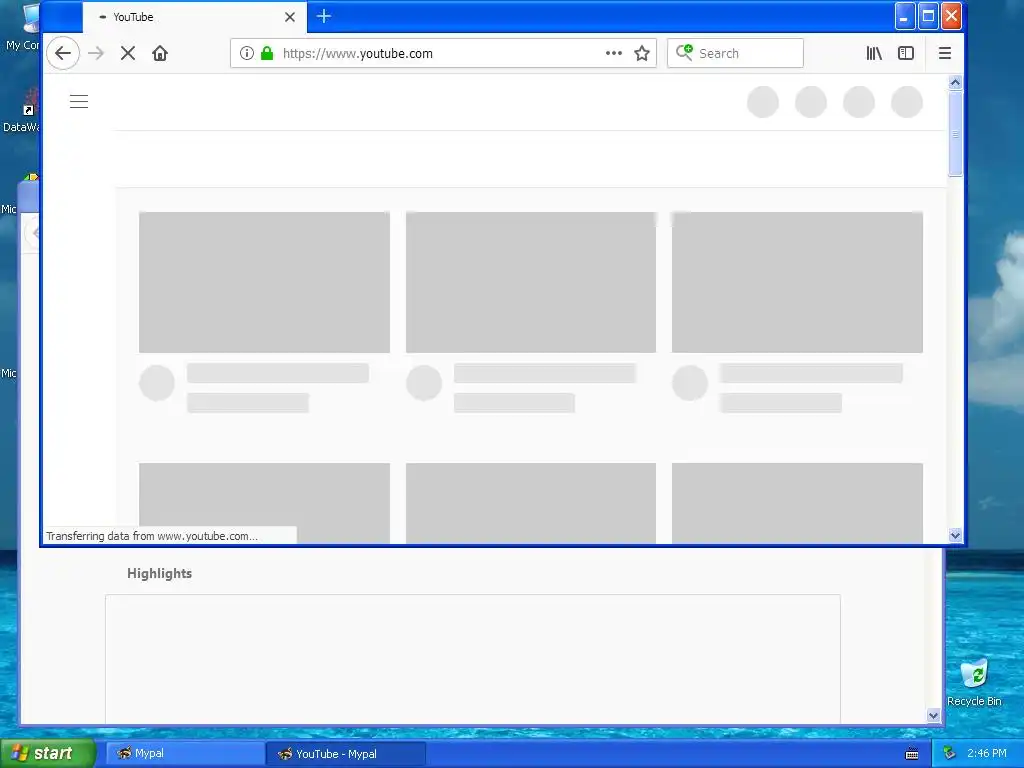Bookmark this page with the star icon
This screenshot has width=1024, height=768.
pyautogui.click(x=642, y=53)
